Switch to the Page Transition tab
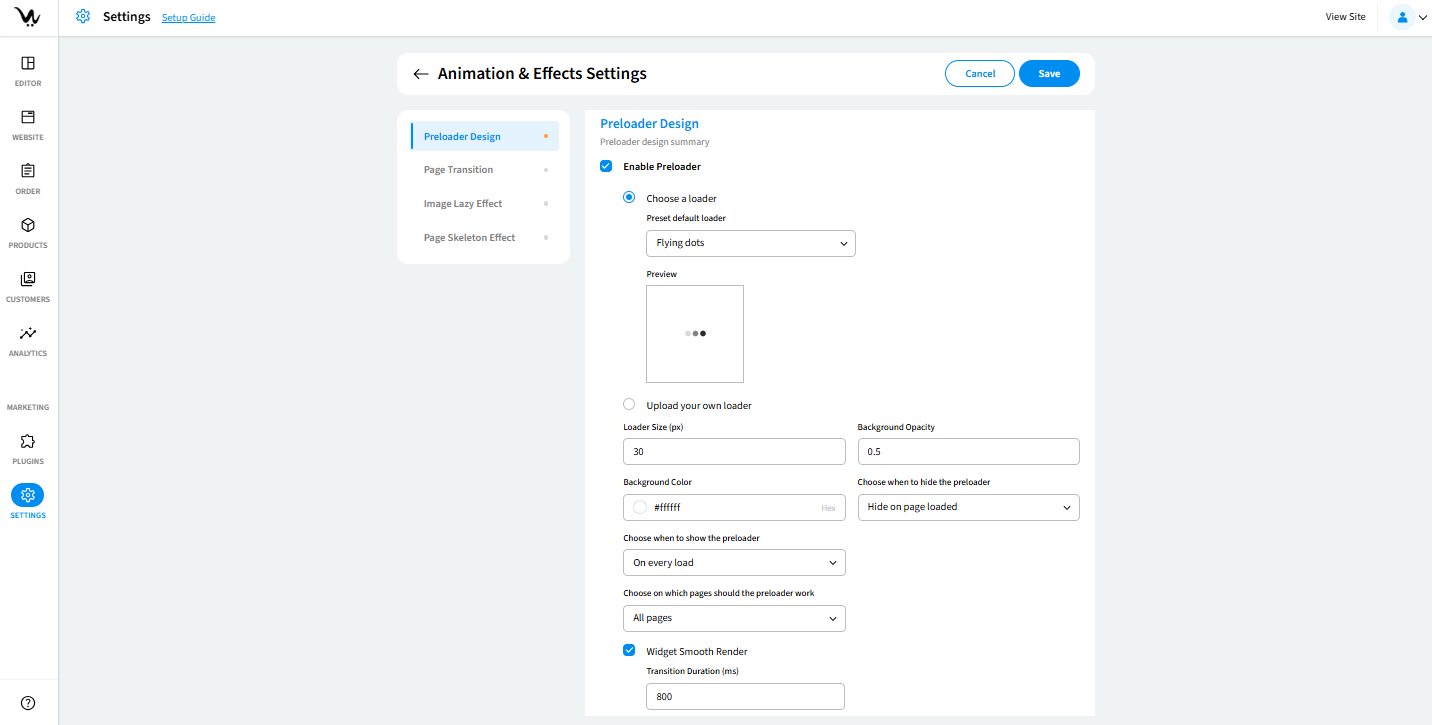This screenshot has height=725, width=1432. [x=458, y=170]
